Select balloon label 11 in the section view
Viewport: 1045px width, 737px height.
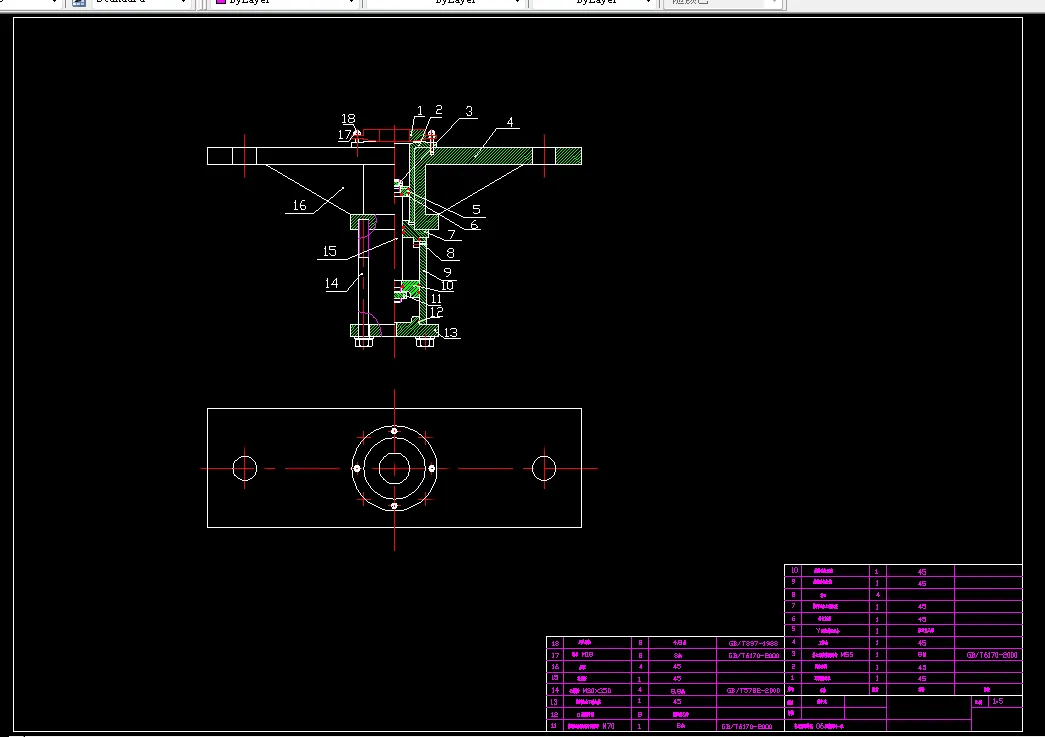[x=436, y=299]
